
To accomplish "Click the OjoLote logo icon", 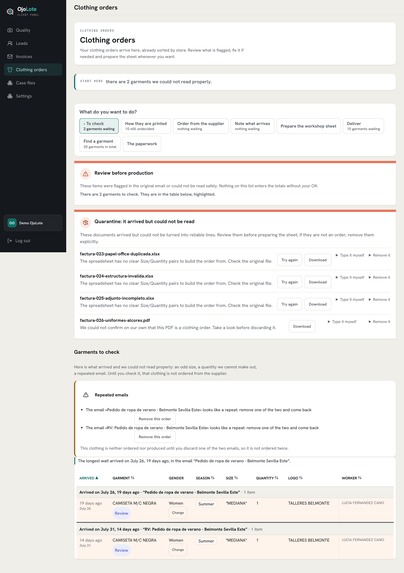I will pos(10,11).
